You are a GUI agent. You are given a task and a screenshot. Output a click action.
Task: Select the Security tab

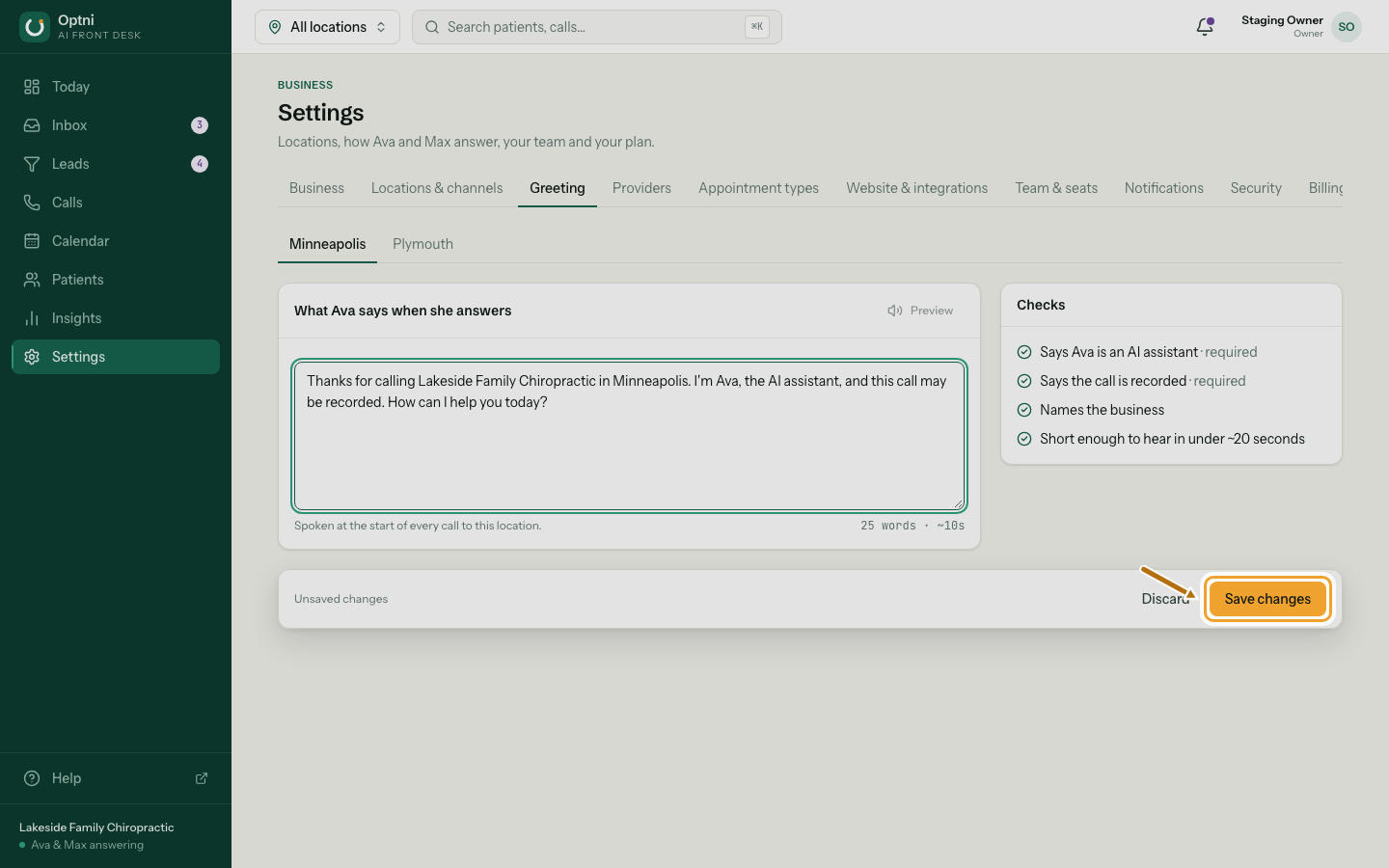(1256, 188)
